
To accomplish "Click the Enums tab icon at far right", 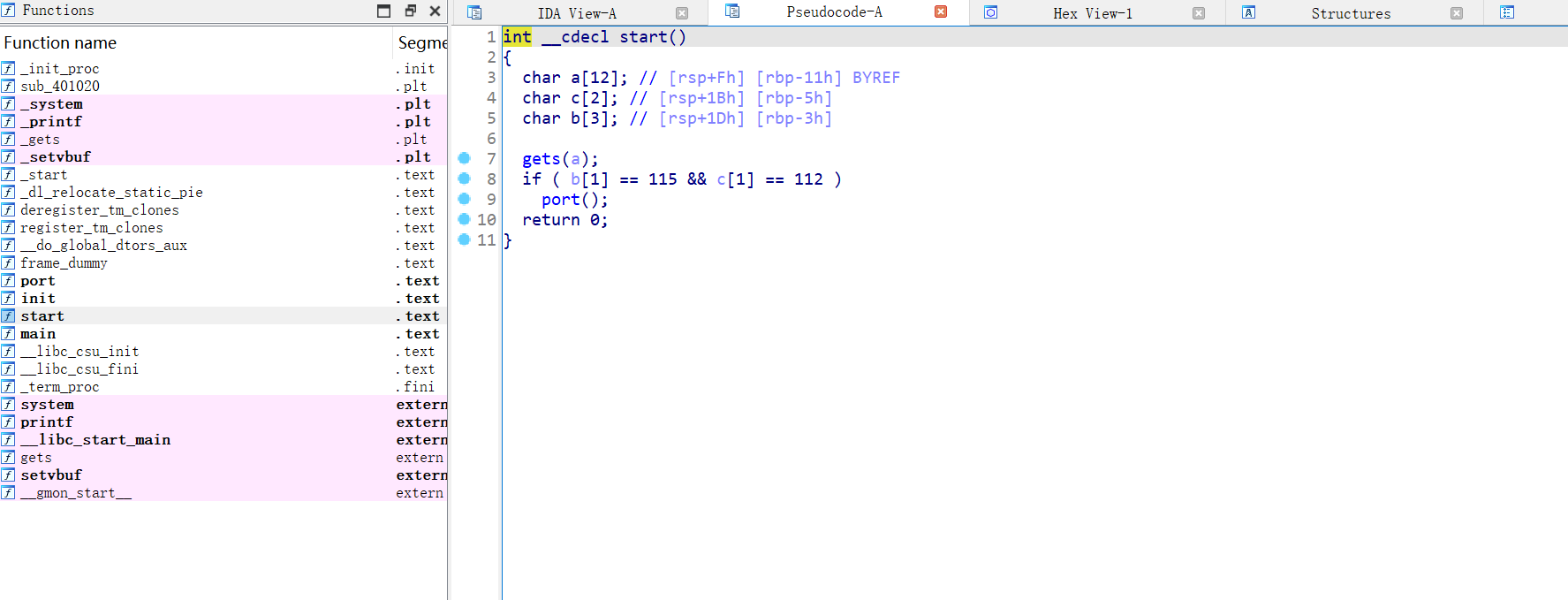I will pyautogui.click(x=1507, y=12).
